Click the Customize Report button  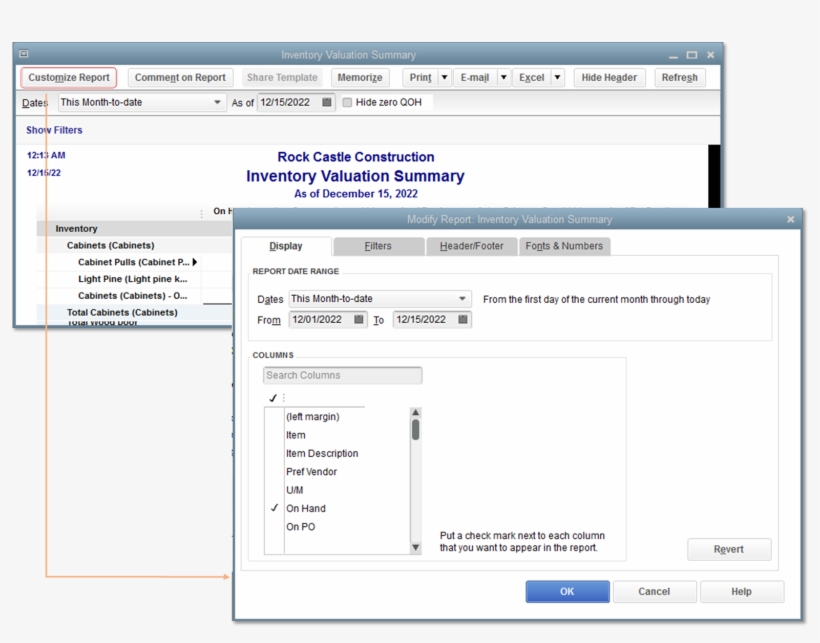tap(69, 77)
